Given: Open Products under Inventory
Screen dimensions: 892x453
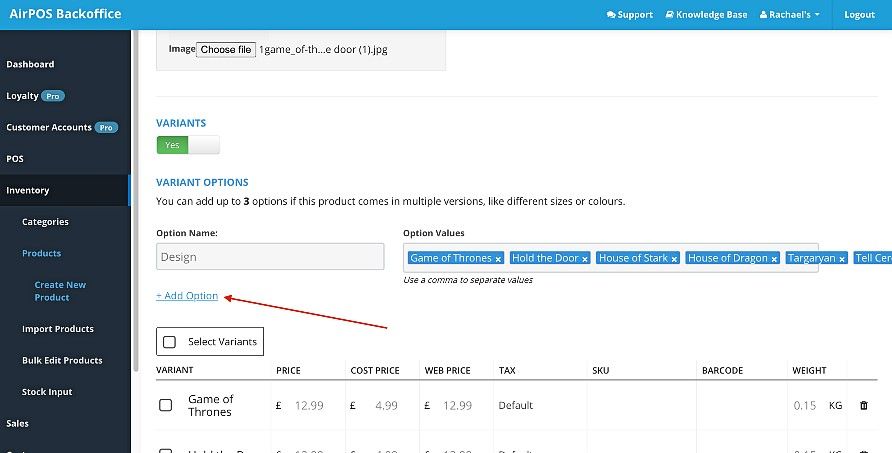Looking at the screenshot, I should (42, 253).
